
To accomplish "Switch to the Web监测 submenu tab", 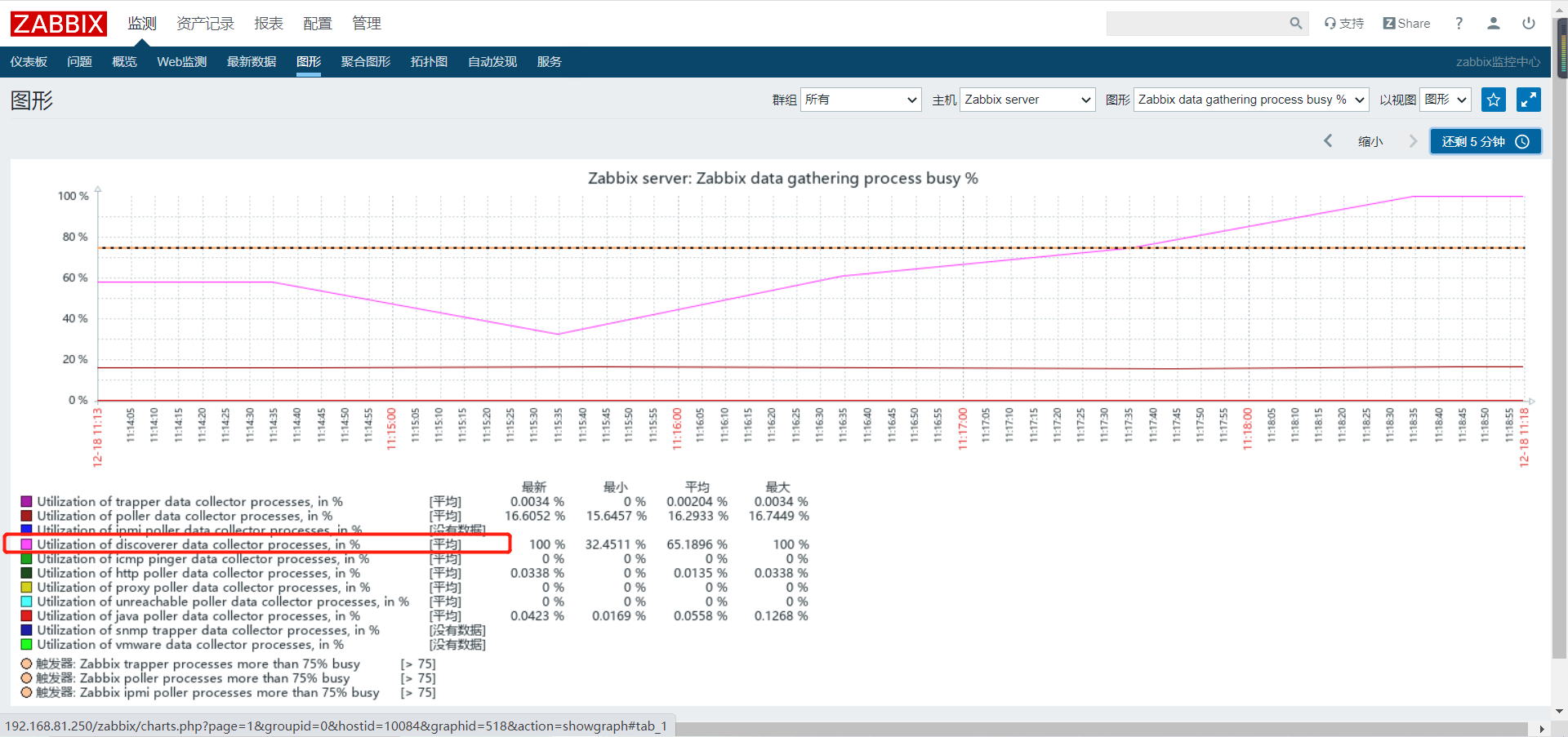I will (x=182, y=62).
